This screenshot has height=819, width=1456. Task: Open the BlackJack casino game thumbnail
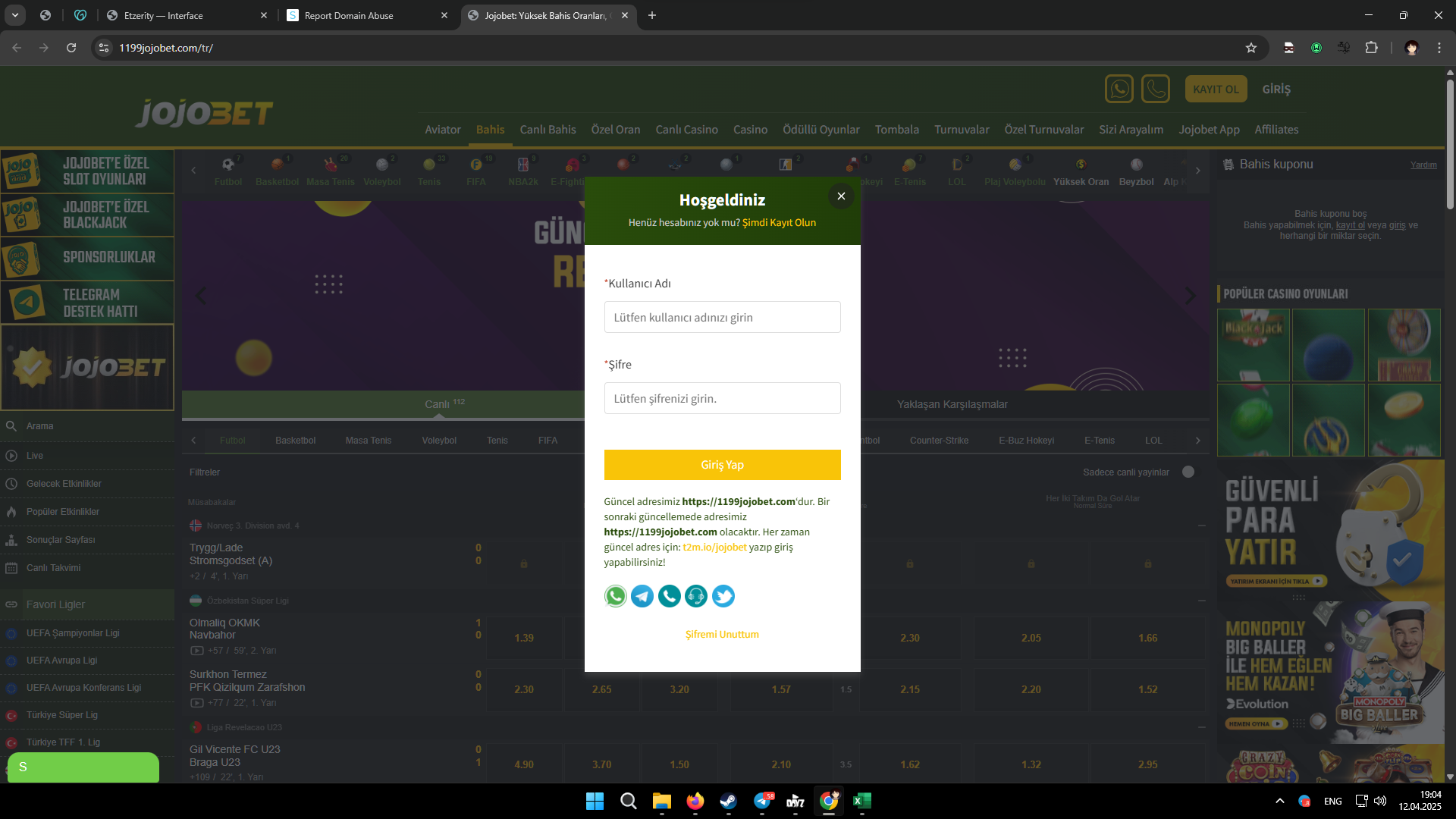pos(1253,345)
